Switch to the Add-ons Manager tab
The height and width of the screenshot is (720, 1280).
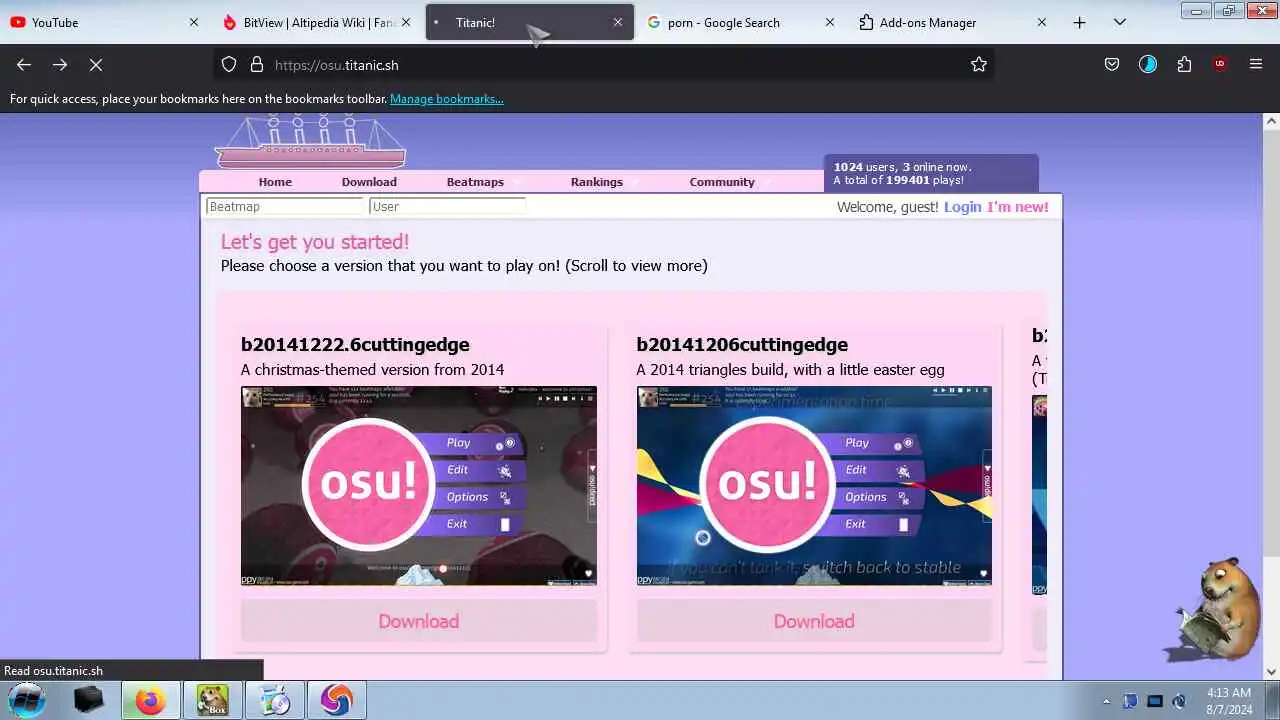953,22
